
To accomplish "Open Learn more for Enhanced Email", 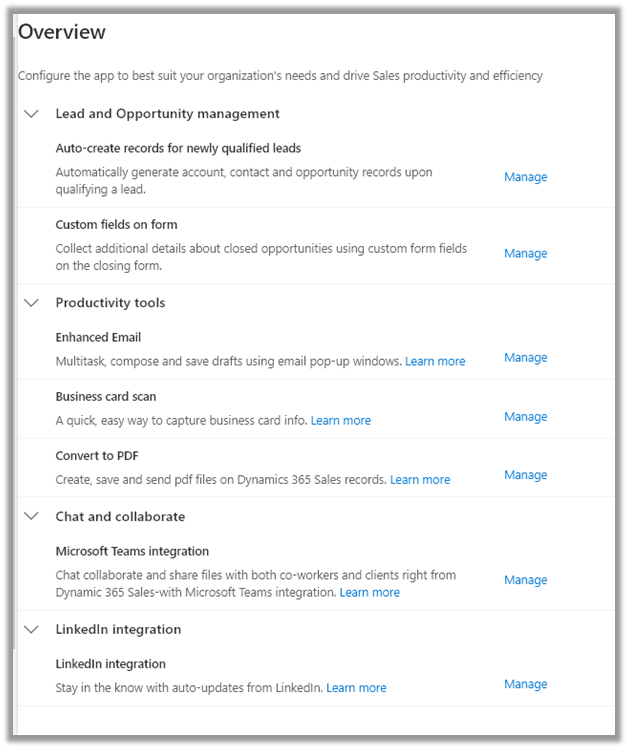I will click(435, 361).
